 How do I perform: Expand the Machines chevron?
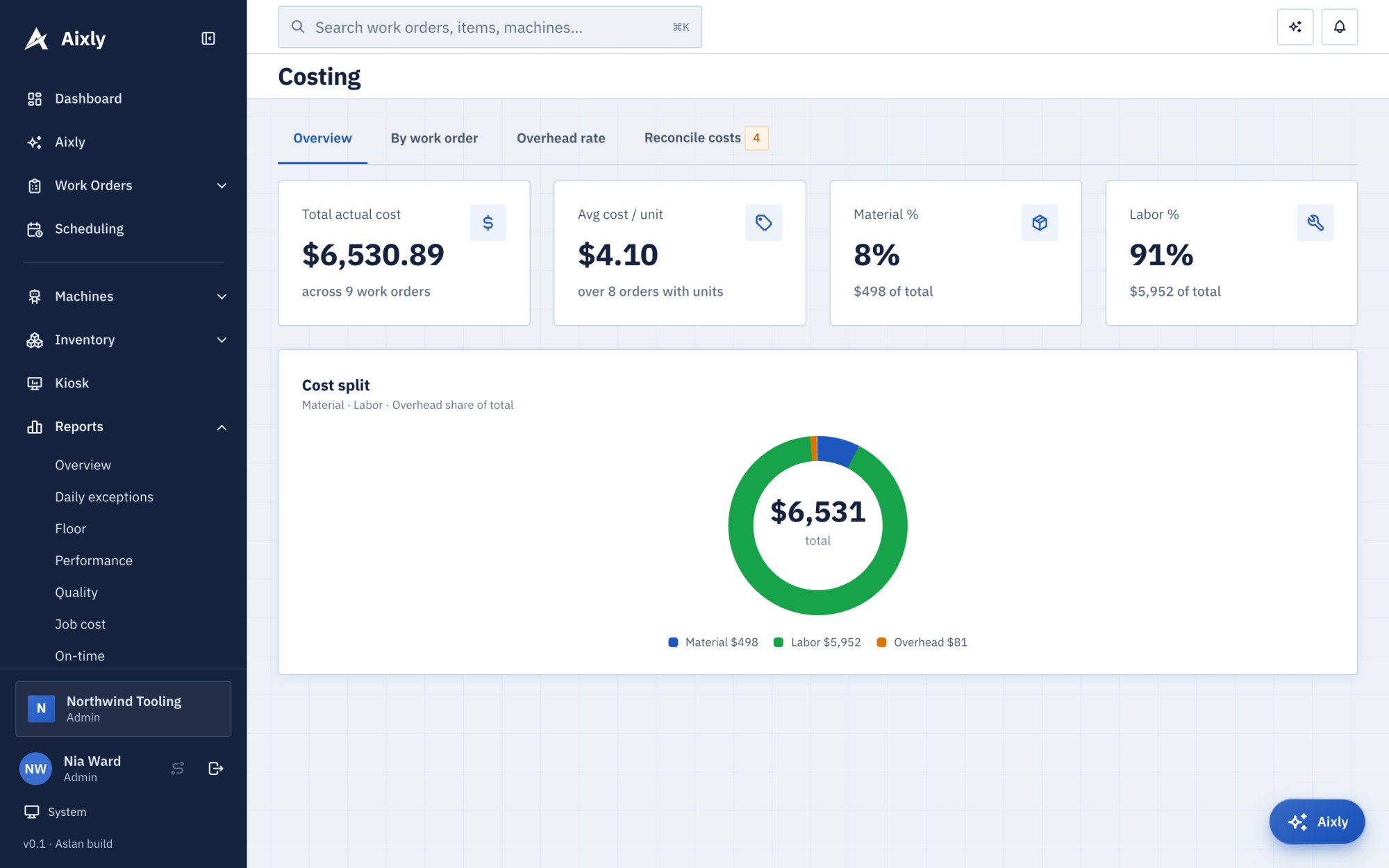222,297
